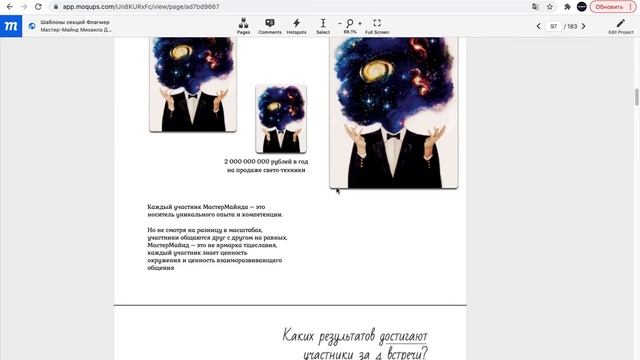Screen dimensions: 640x360
Task: Click the globe icon beside project title
Action: coord(32,26)
